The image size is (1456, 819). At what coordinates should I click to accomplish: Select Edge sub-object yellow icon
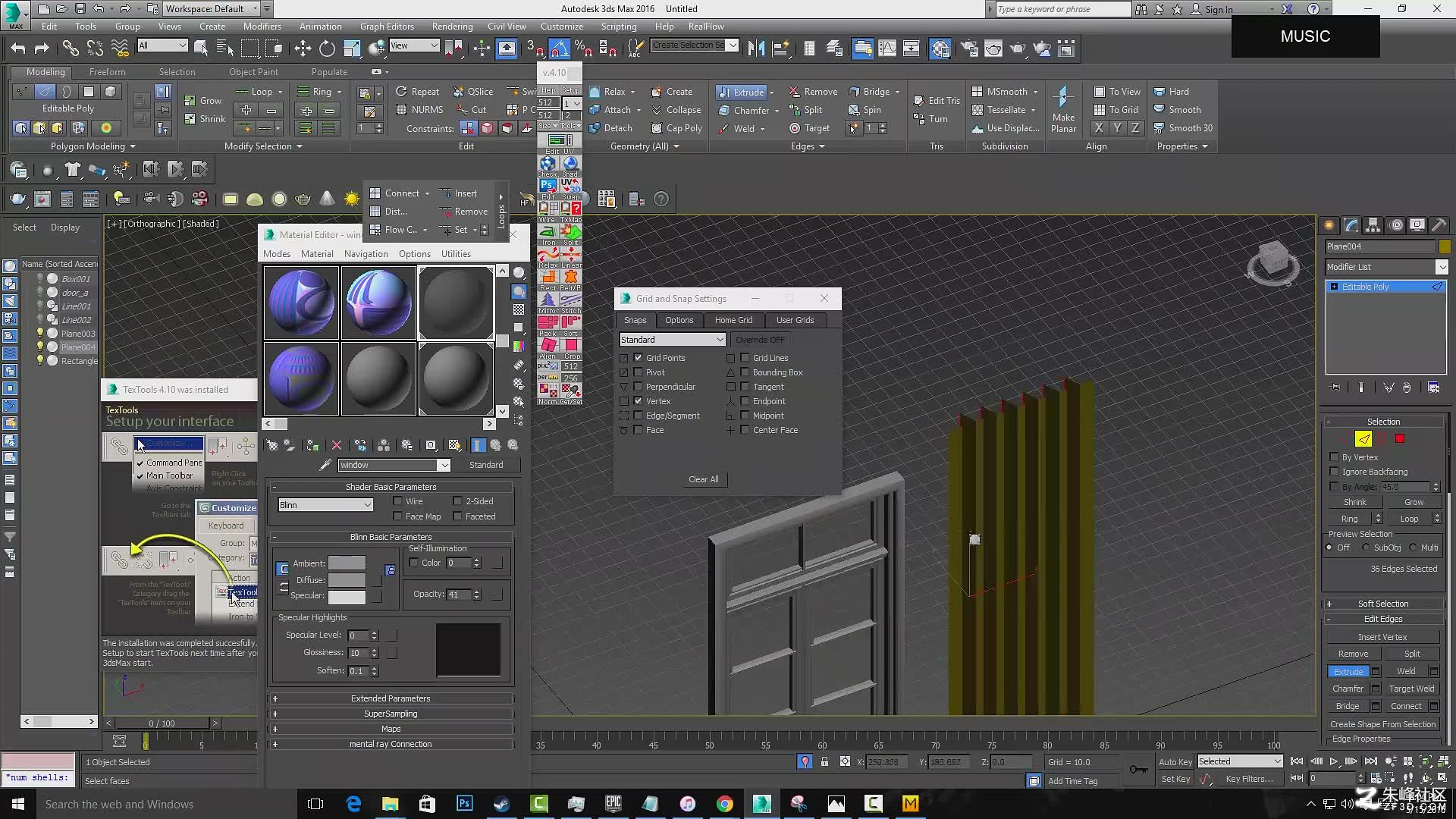[1363, 438]
